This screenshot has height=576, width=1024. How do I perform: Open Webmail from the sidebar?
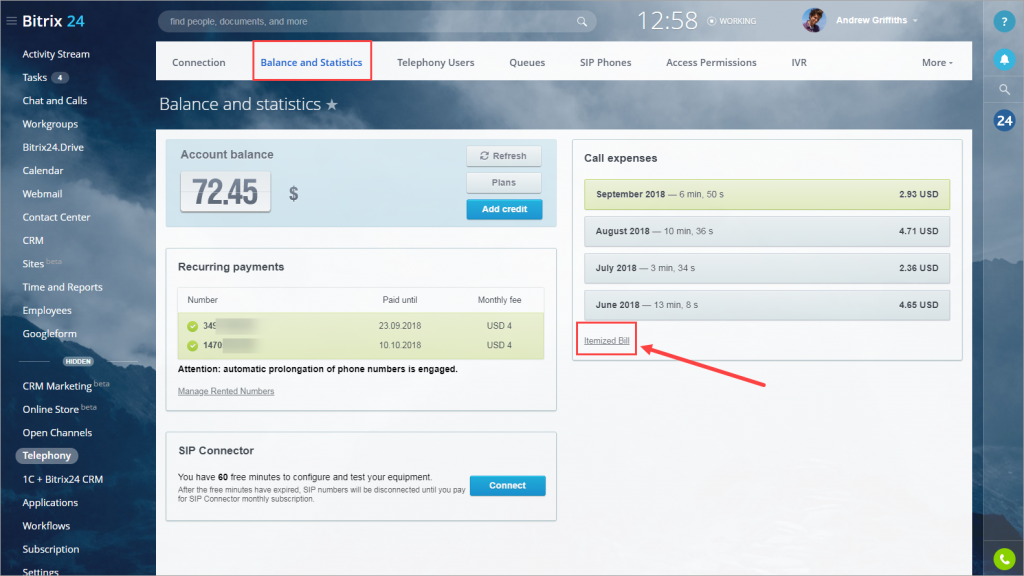click(42, 194)
